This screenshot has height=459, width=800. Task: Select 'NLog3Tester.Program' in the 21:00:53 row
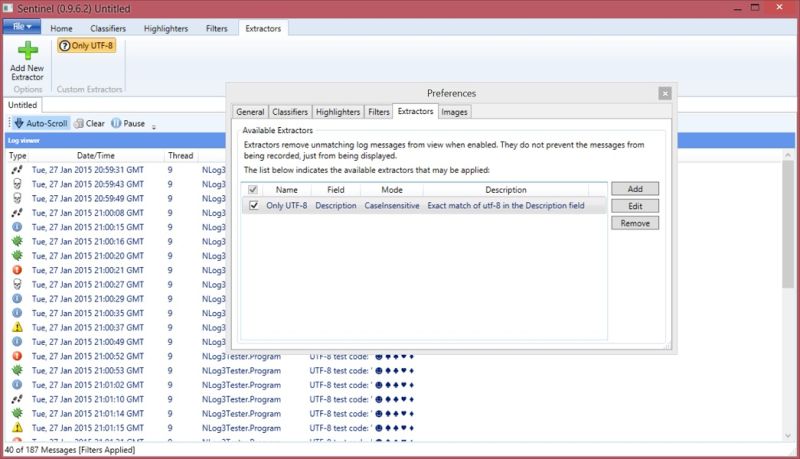click(241, 371)
